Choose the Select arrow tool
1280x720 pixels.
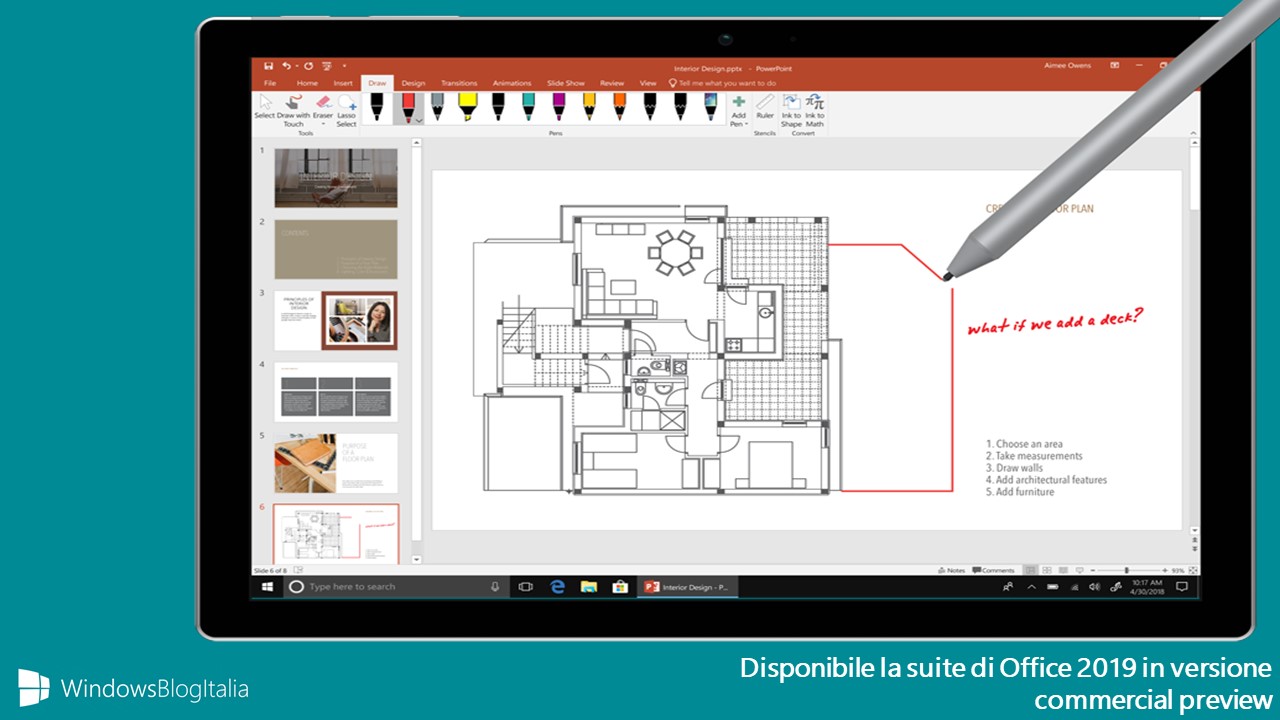coord(264,108)
